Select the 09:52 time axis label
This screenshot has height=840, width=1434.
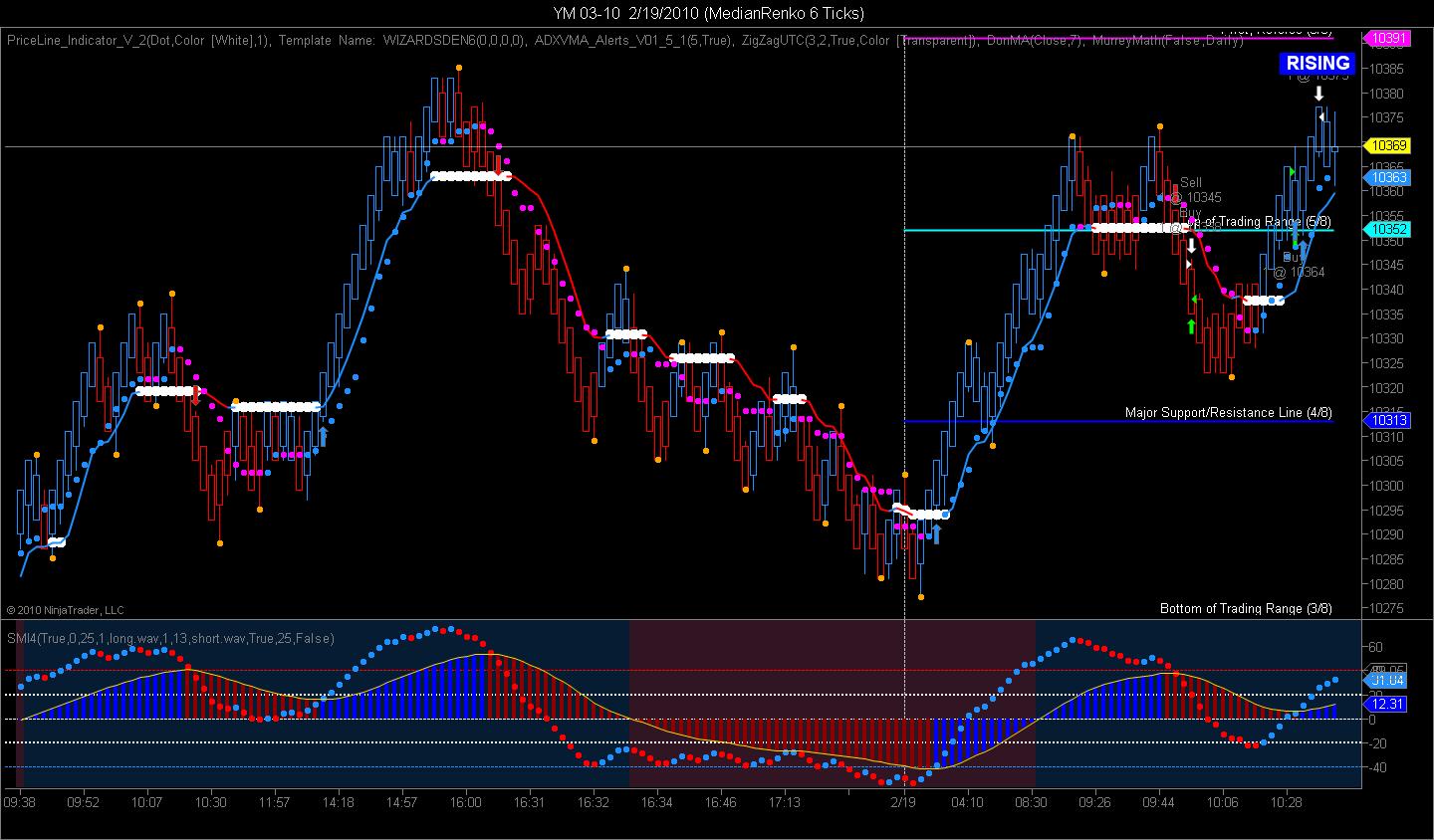84,802
